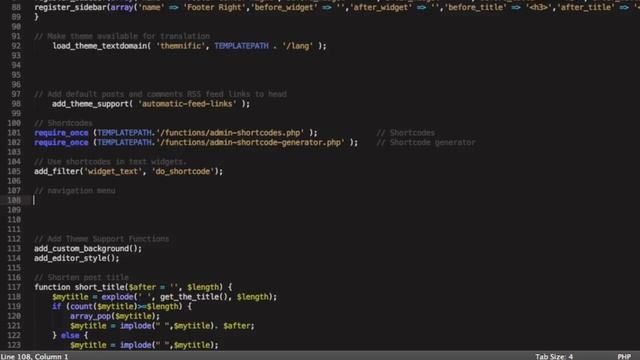The width and height of the screenshot is (640, 360).
Task: Click line number 117 in the gutter
Action: point(14,287)
